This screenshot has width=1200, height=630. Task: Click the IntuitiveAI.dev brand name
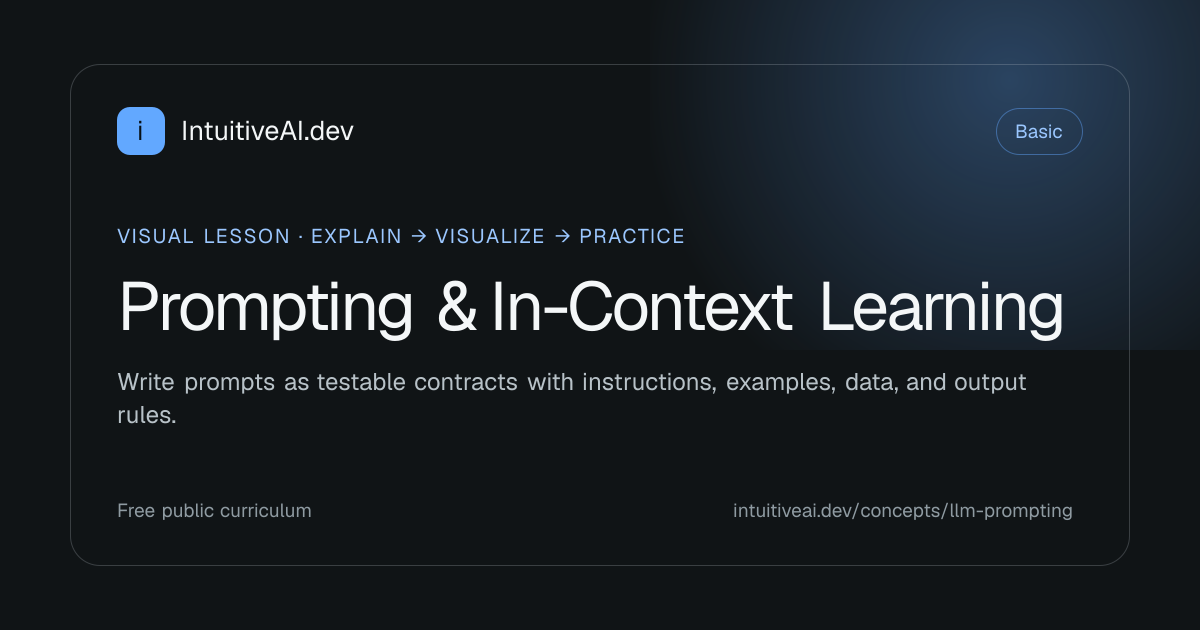point(267,131)
